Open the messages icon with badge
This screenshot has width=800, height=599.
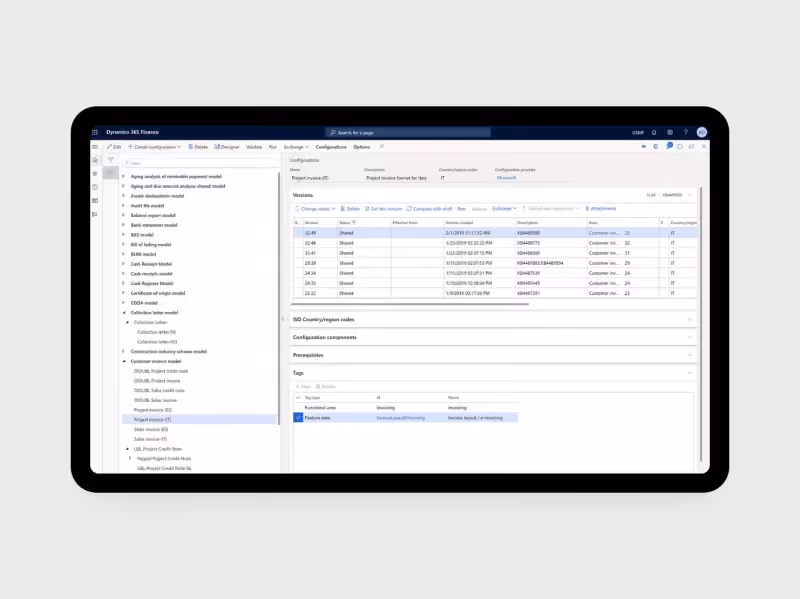669,146
